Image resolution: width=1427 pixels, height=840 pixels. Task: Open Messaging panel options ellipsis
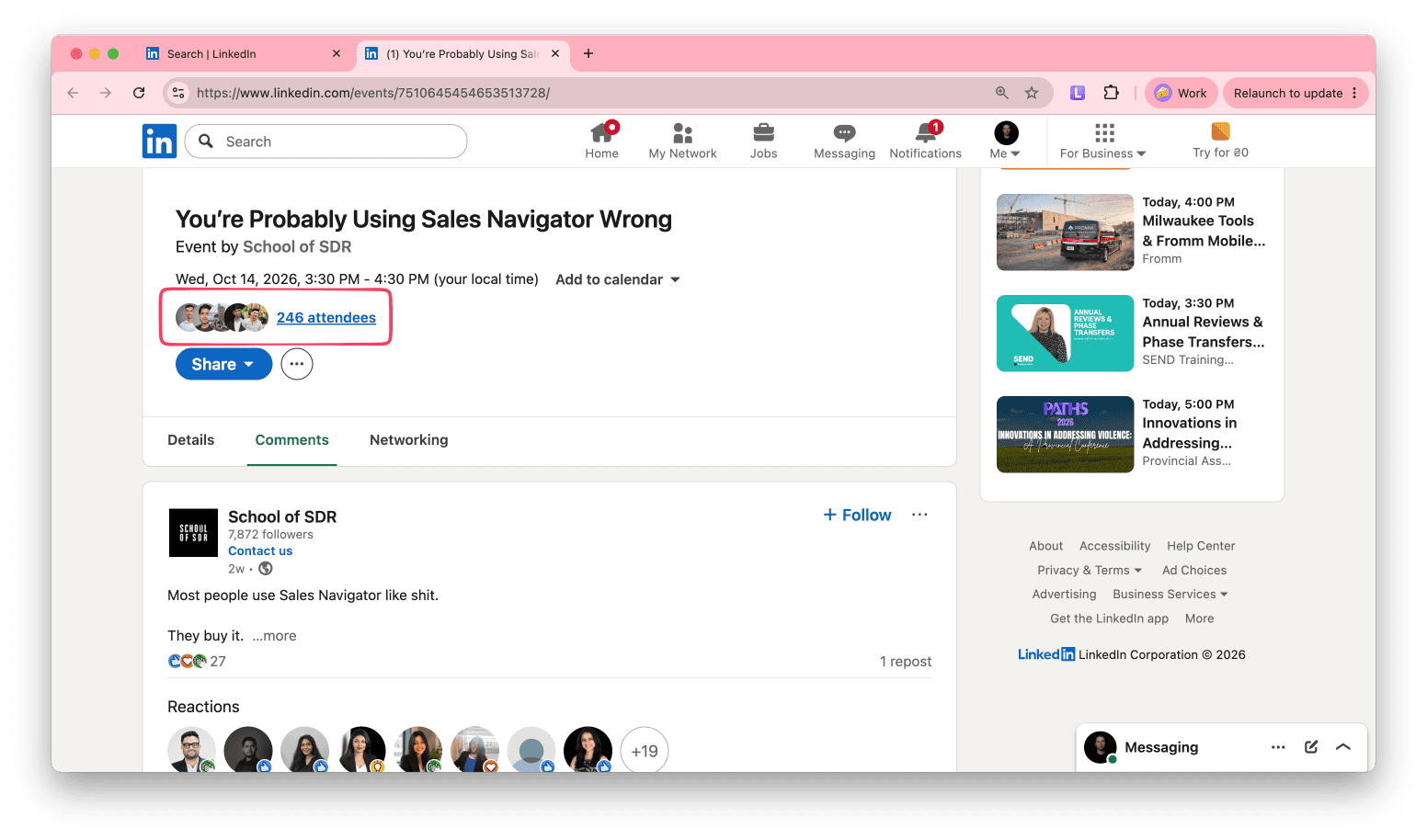pos(1278,747)
